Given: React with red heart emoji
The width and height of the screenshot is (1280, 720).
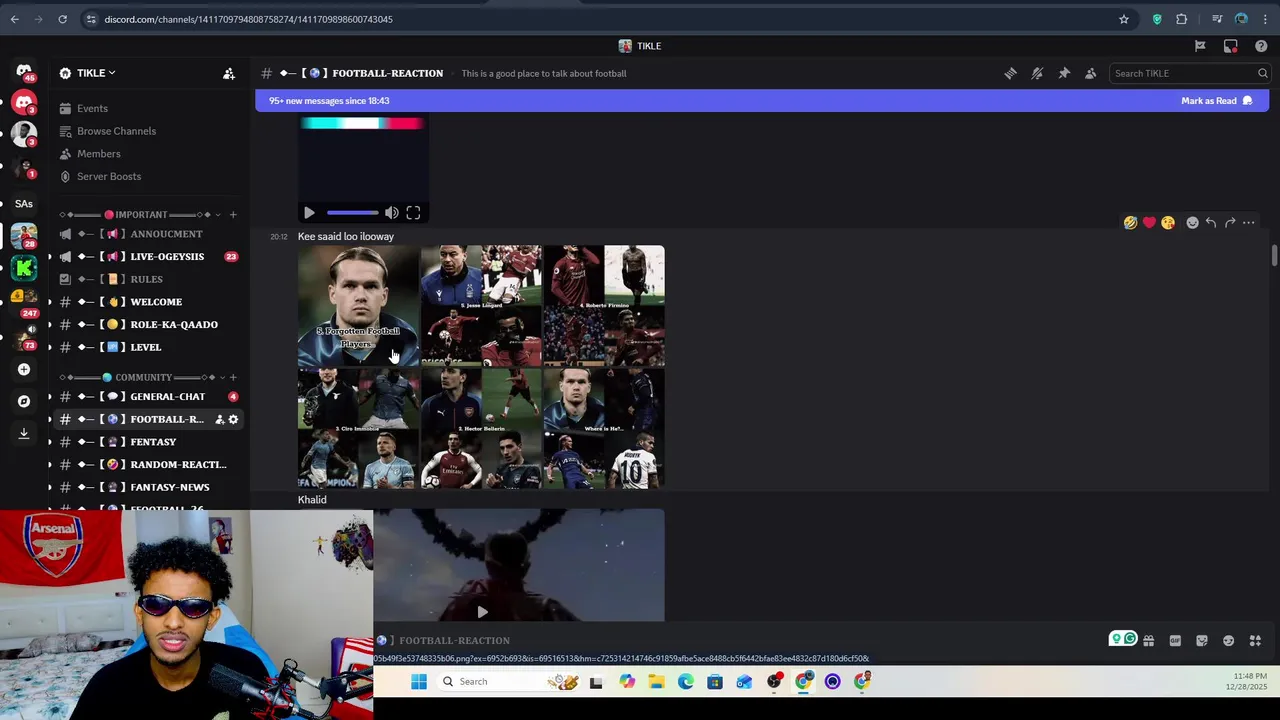Looking at the screenshot, I should click(x=1149, y=223).
